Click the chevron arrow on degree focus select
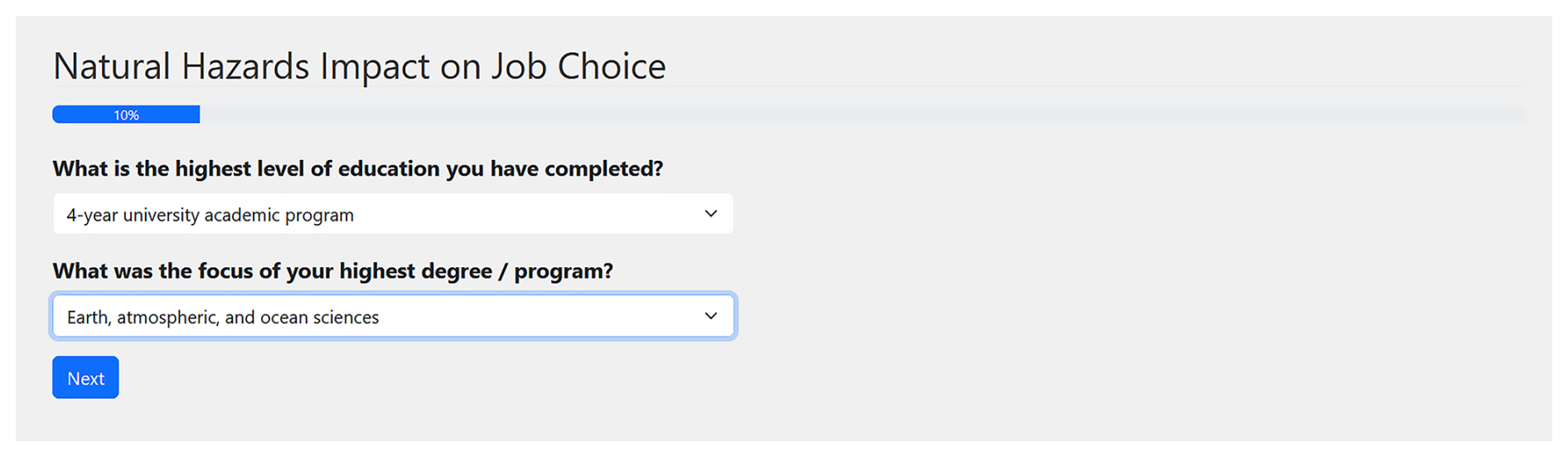Screen dimensions: 1568x457 [710, 316]
